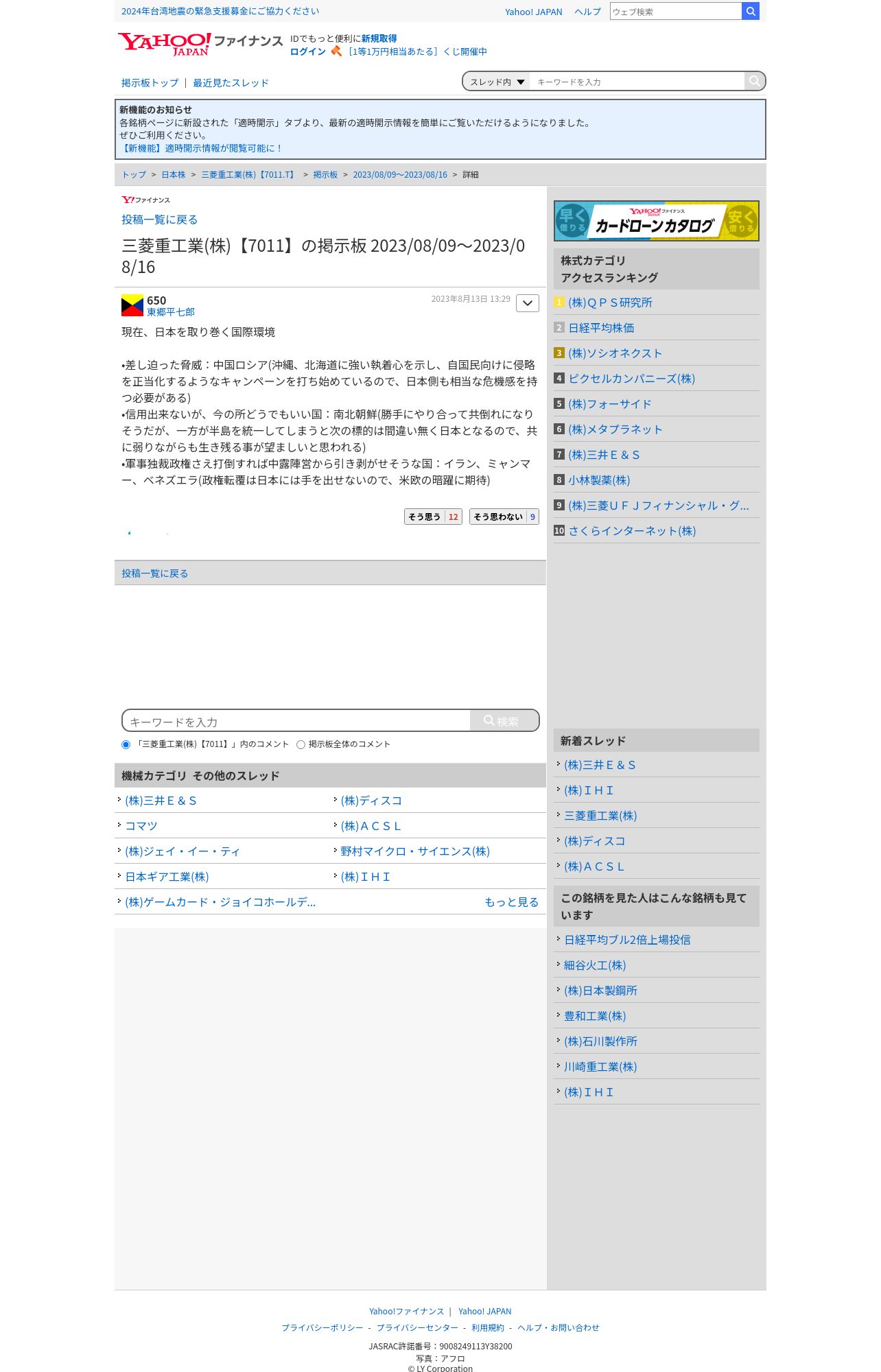This screenshot has width=881, height=1372.
Task: Open the Yahoo! JAPAN link in the top bar
Action: pos(533,12)
